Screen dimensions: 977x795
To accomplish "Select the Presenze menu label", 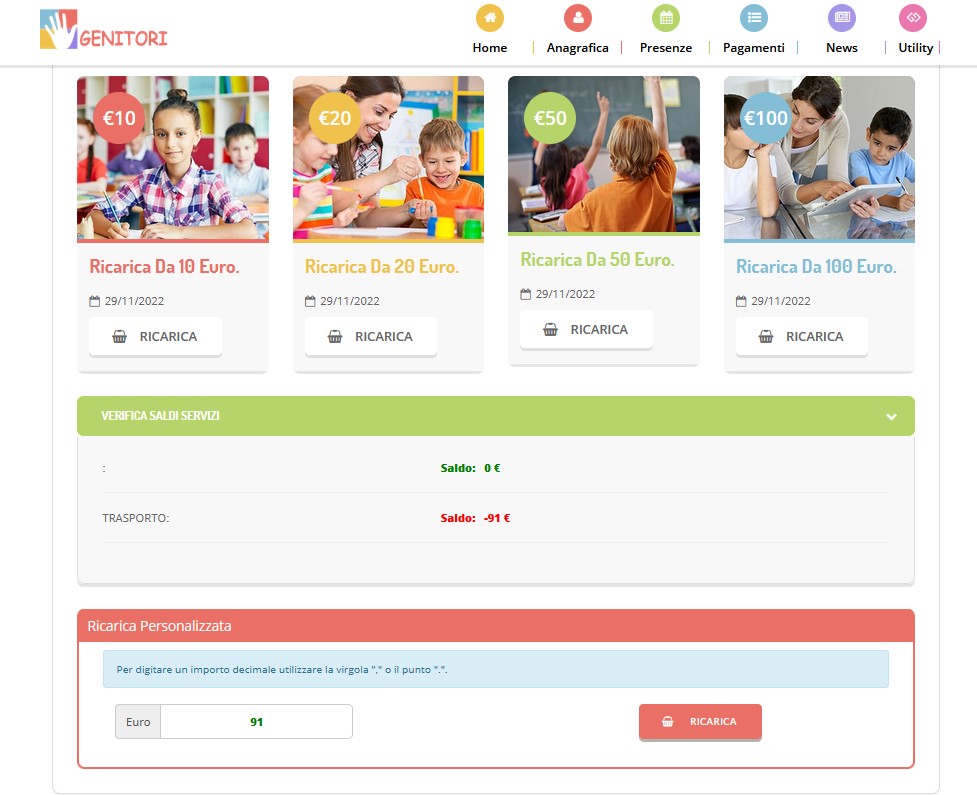I will 666,48.
